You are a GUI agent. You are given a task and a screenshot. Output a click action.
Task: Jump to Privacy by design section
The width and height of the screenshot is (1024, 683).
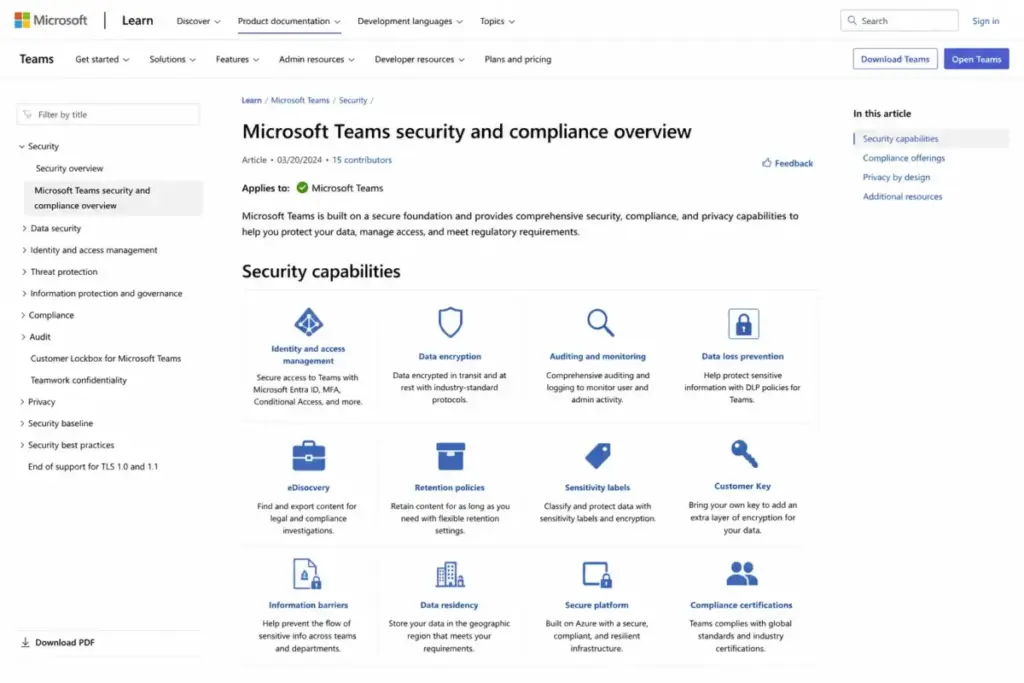(896, 177)
